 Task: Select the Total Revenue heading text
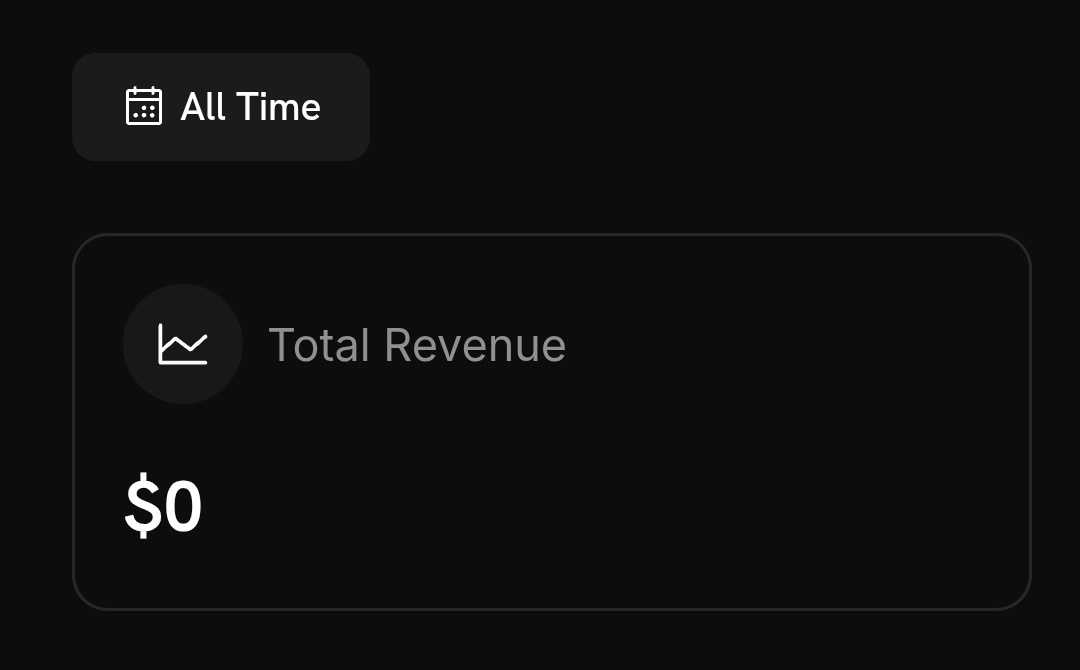(x=417, y=345)
